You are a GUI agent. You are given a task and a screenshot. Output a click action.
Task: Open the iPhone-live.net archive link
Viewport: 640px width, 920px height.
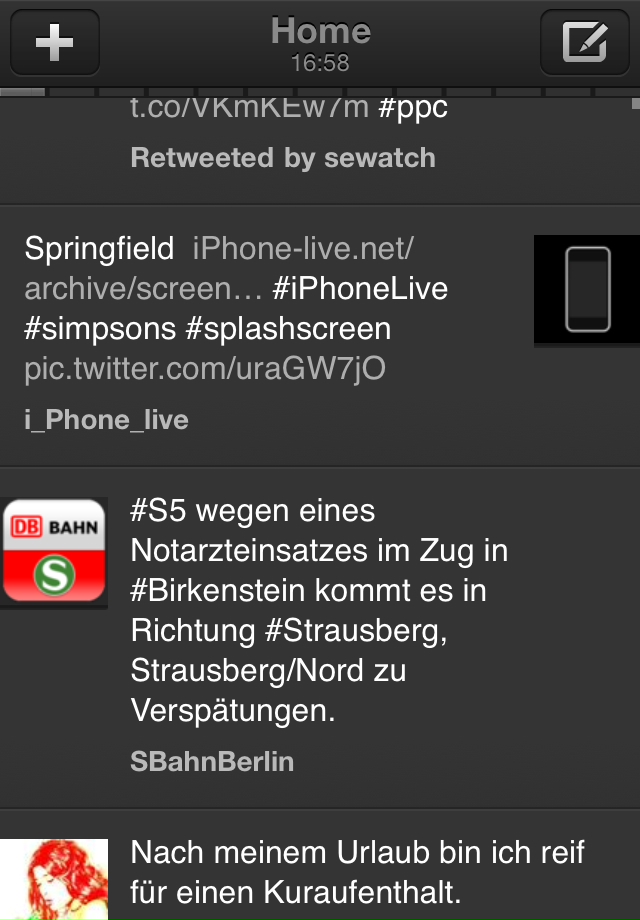219,269
